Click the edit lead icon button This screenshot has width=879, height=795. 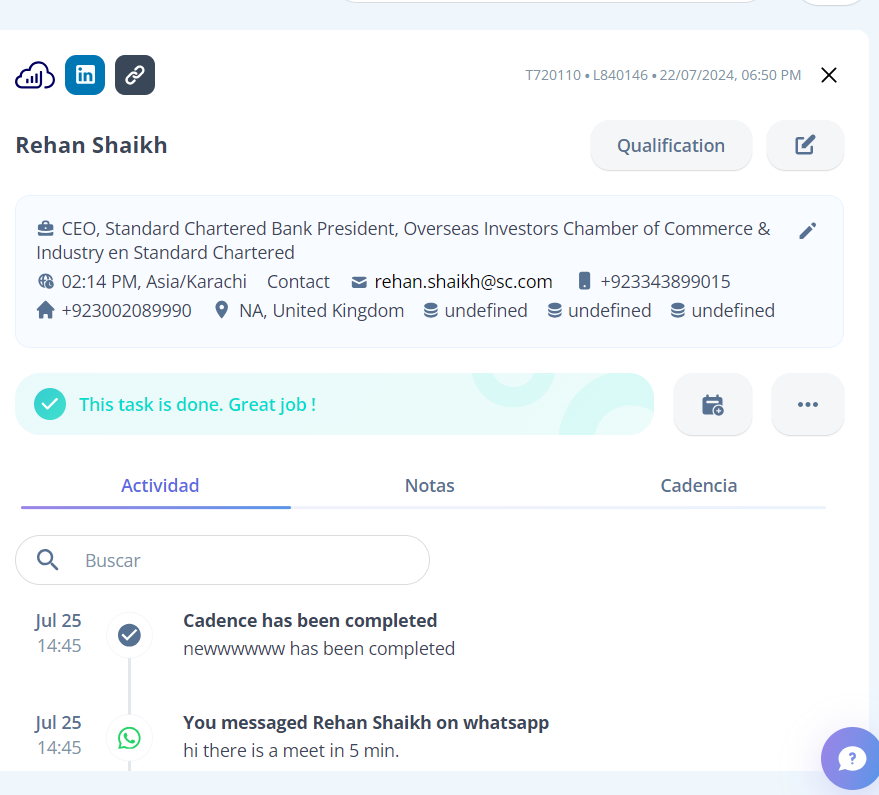pyautogui.click(x=805, y=145)
